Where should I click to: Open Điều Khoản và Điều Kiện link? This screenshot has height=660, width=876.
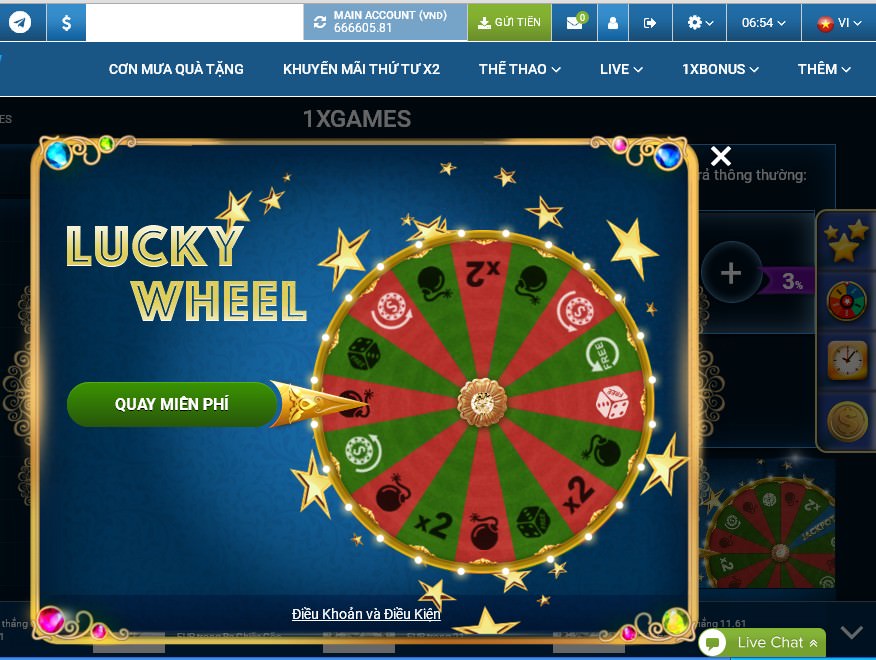point(366,614)
